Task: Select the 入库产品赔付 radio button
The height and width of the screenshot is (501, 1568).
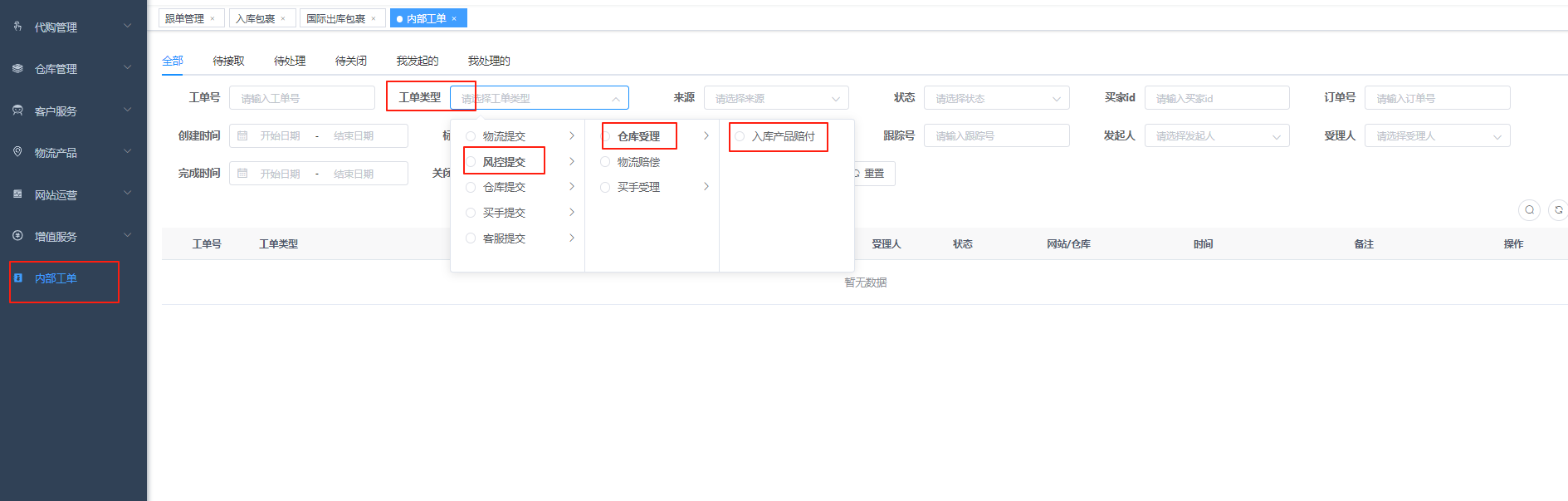Action: point(740,136)
